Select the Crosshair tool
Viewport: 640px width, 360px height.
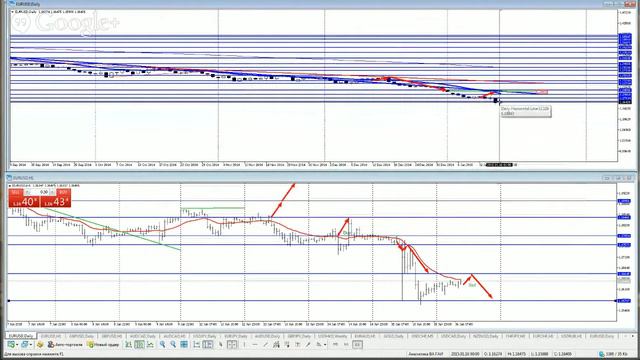pyautogui.click(x=232, y=344)
